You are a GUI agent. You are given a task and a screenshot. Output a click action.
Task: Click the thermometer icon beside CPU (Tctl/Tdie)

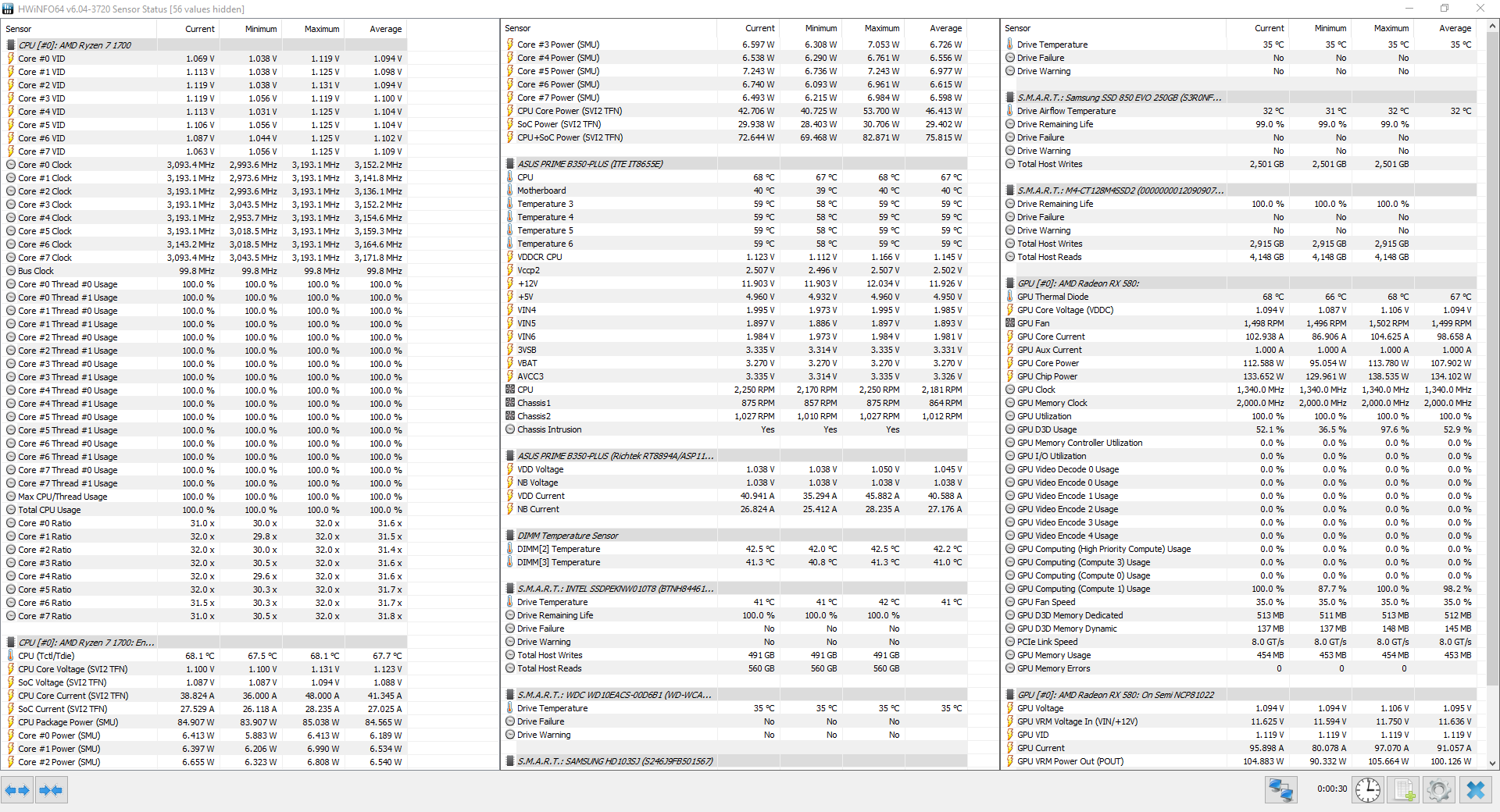[x=11, y=656]
